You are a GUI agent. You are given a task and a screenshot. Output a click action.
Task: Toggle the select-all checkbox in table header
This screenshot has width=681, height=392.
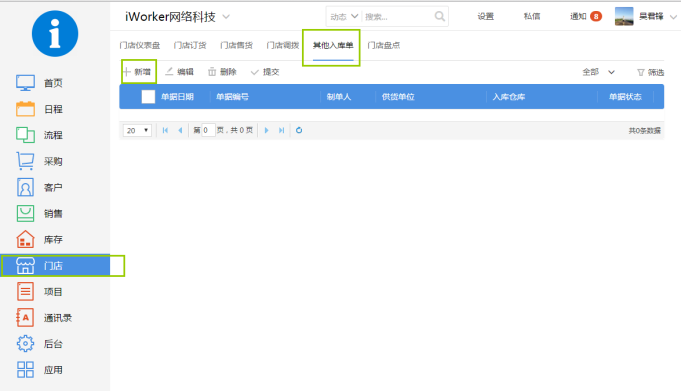click(148, 97)
